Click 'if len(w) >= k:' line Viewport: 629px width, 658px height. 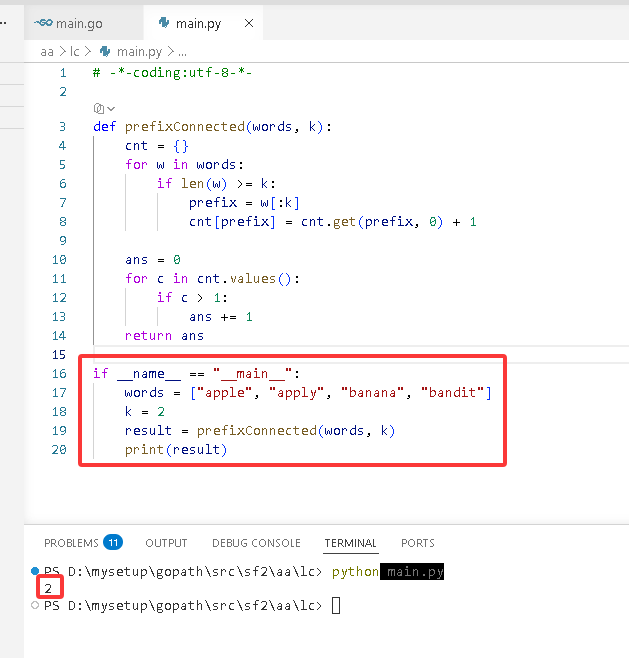point(216,184)
